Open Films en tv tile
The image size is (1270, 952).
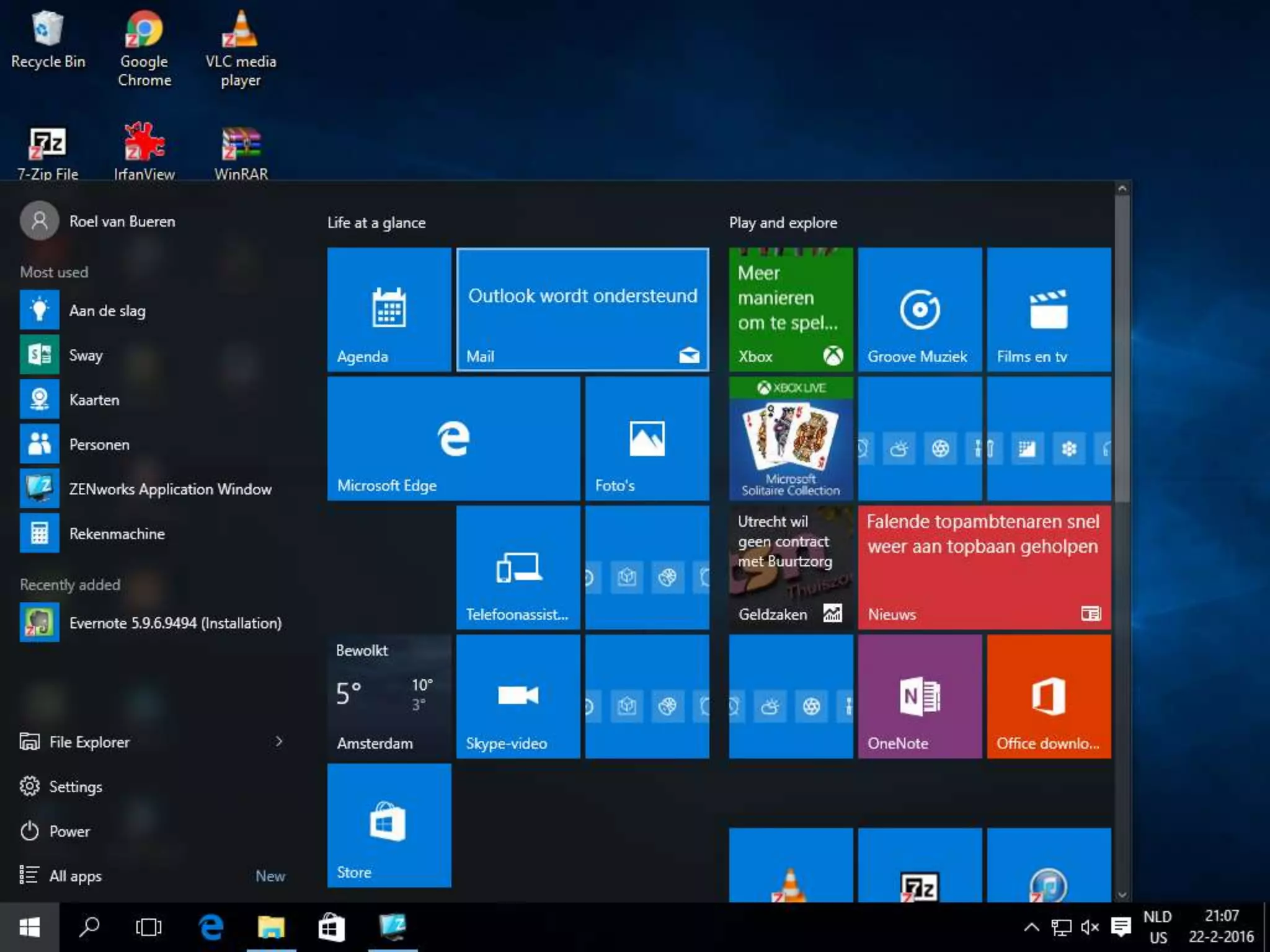[1049, 309]
